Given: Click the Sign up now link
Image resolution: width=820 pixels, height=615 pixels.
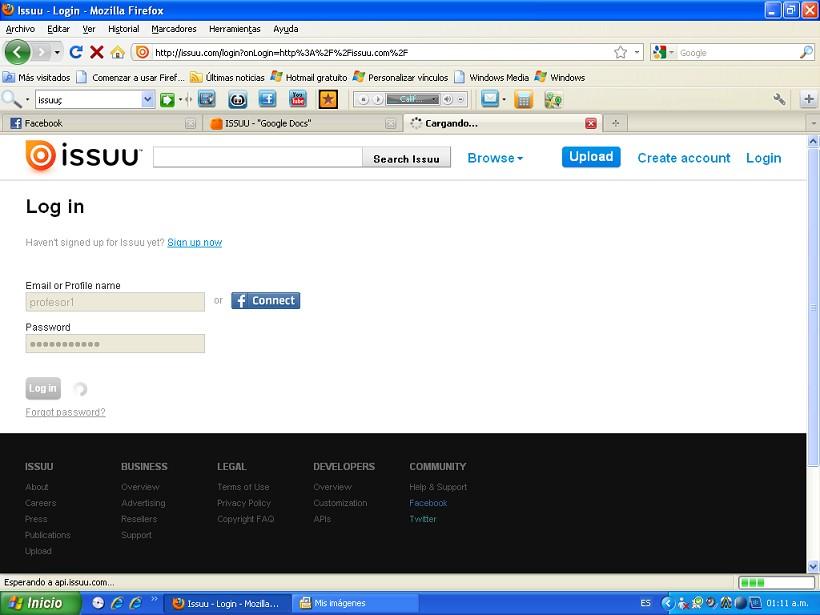Looking at the screenshot, I should tap(195, 243).
